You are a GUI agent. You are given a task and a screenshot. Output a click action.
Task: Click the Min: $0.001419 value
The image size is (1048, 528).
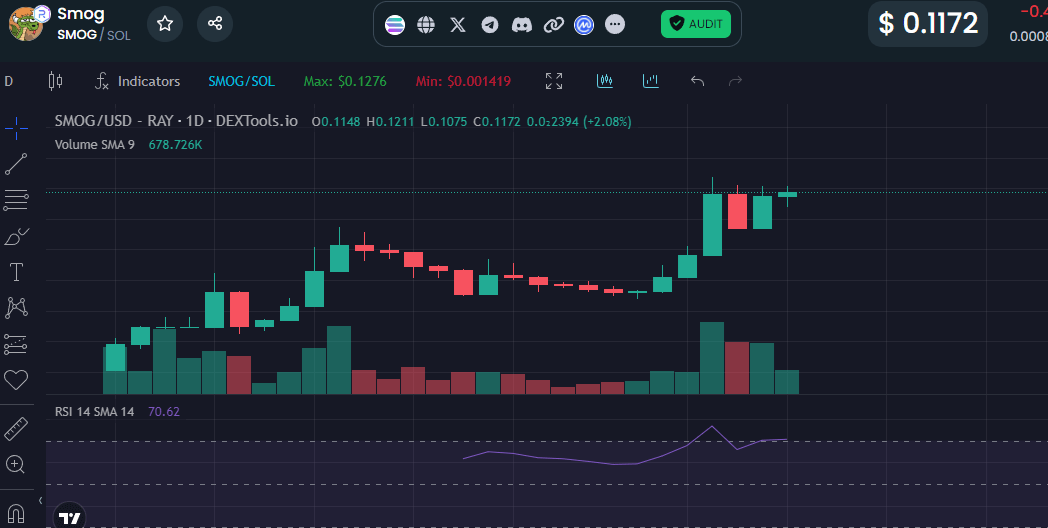[463, 82]
